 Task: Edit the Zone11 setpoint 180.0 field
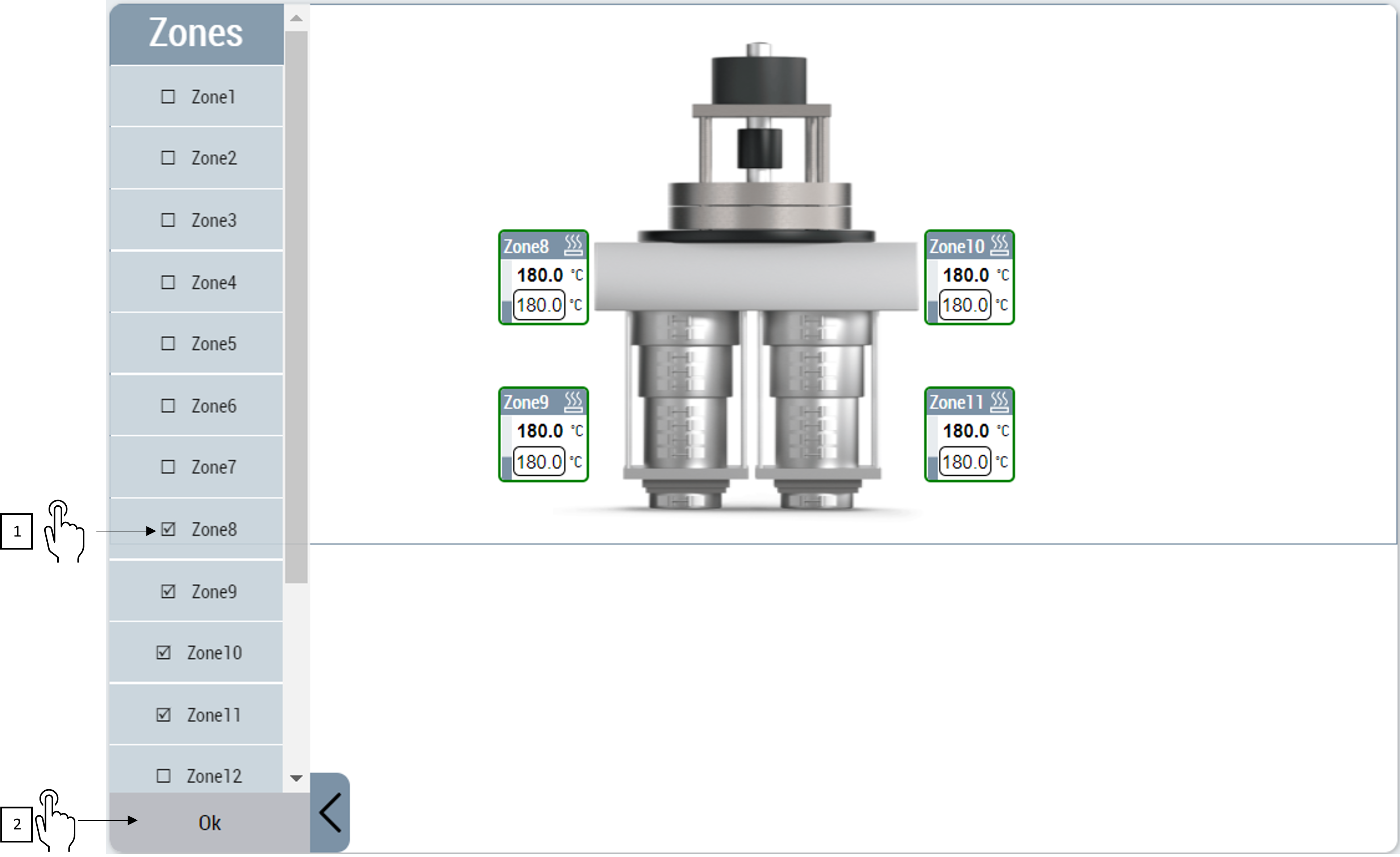965,461
